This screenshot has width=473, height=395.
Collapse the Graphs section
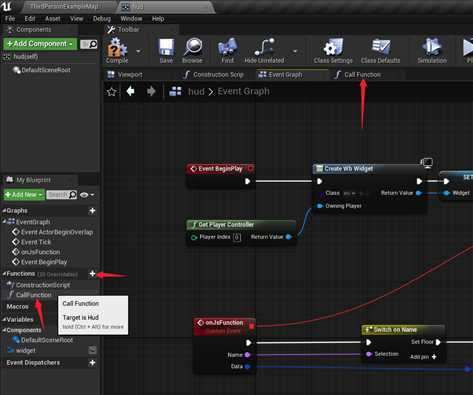click(x=4, y=211)
